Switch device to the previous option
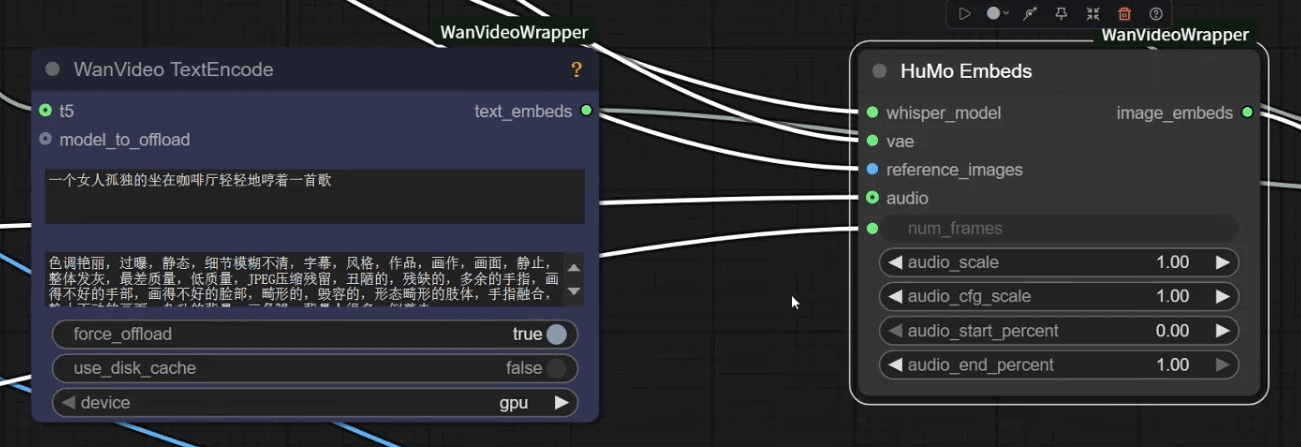This screenshot has width=1301, height=447. pyautogui.click(x=68, y=403)
